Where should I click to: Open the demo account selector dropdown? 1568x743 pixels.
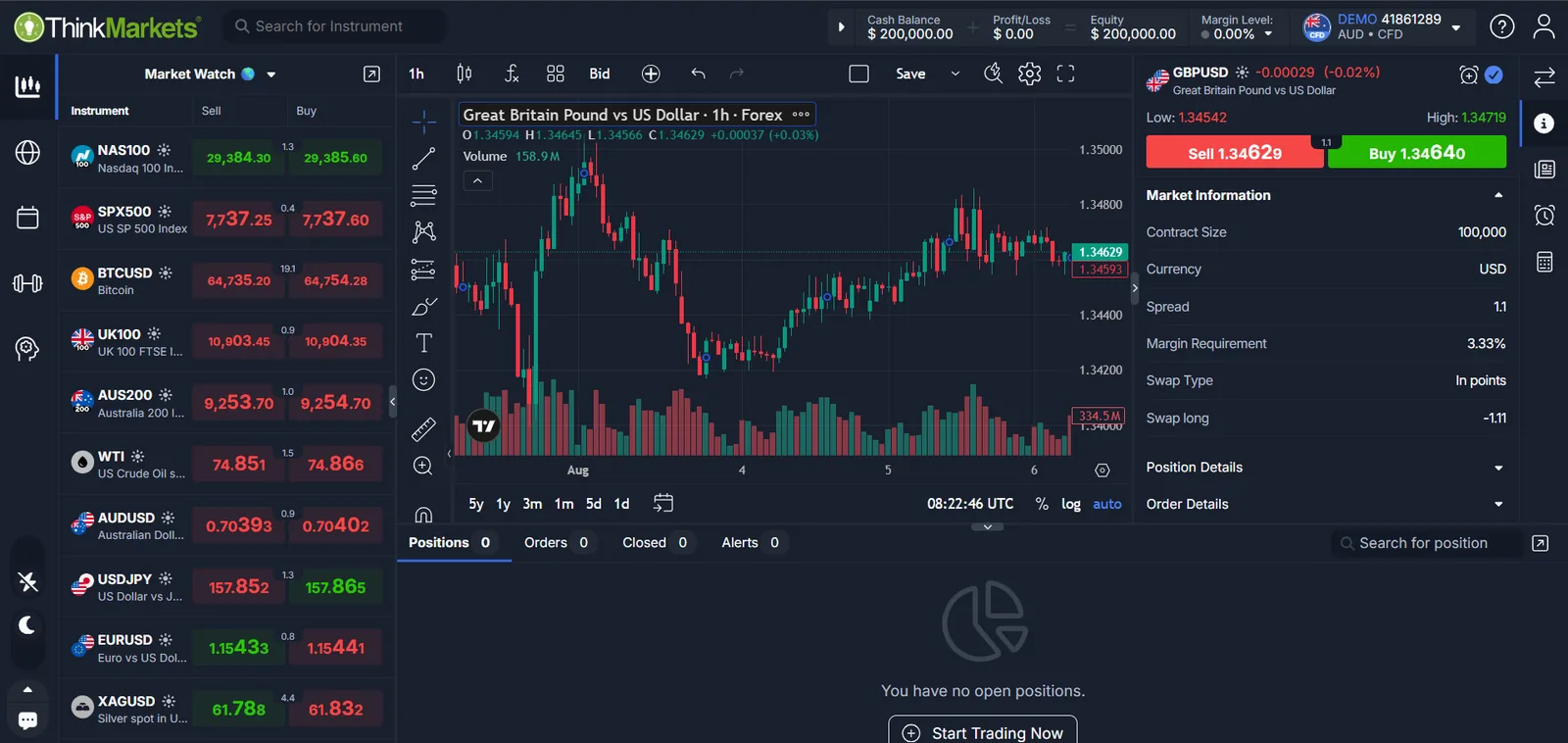pyautogui.click(x=1456, y=27)
